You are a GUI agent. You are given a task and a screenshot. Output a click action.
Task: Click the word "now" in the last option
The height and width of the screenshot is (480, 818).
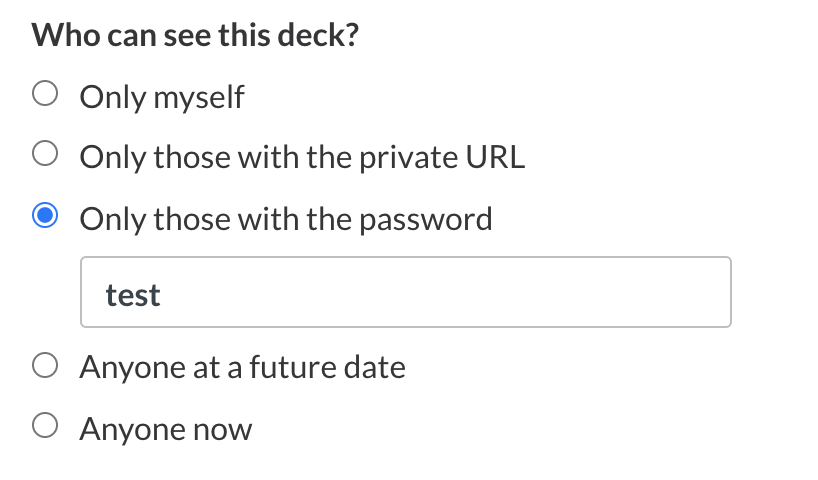[222, 430]
